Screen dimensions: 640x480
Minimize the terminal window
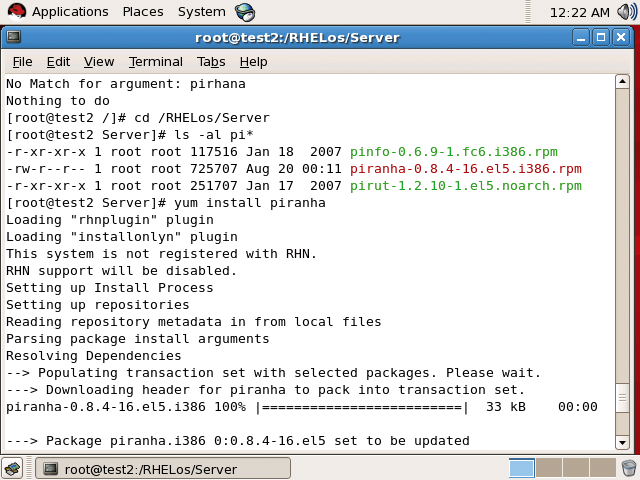click(x=581, y=38)
